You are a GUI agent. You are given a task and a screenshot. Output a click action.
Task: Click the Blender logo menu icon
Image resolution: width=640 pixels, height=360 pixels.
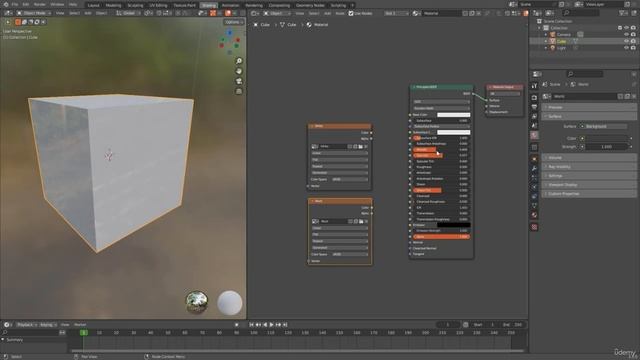[5, 4]
